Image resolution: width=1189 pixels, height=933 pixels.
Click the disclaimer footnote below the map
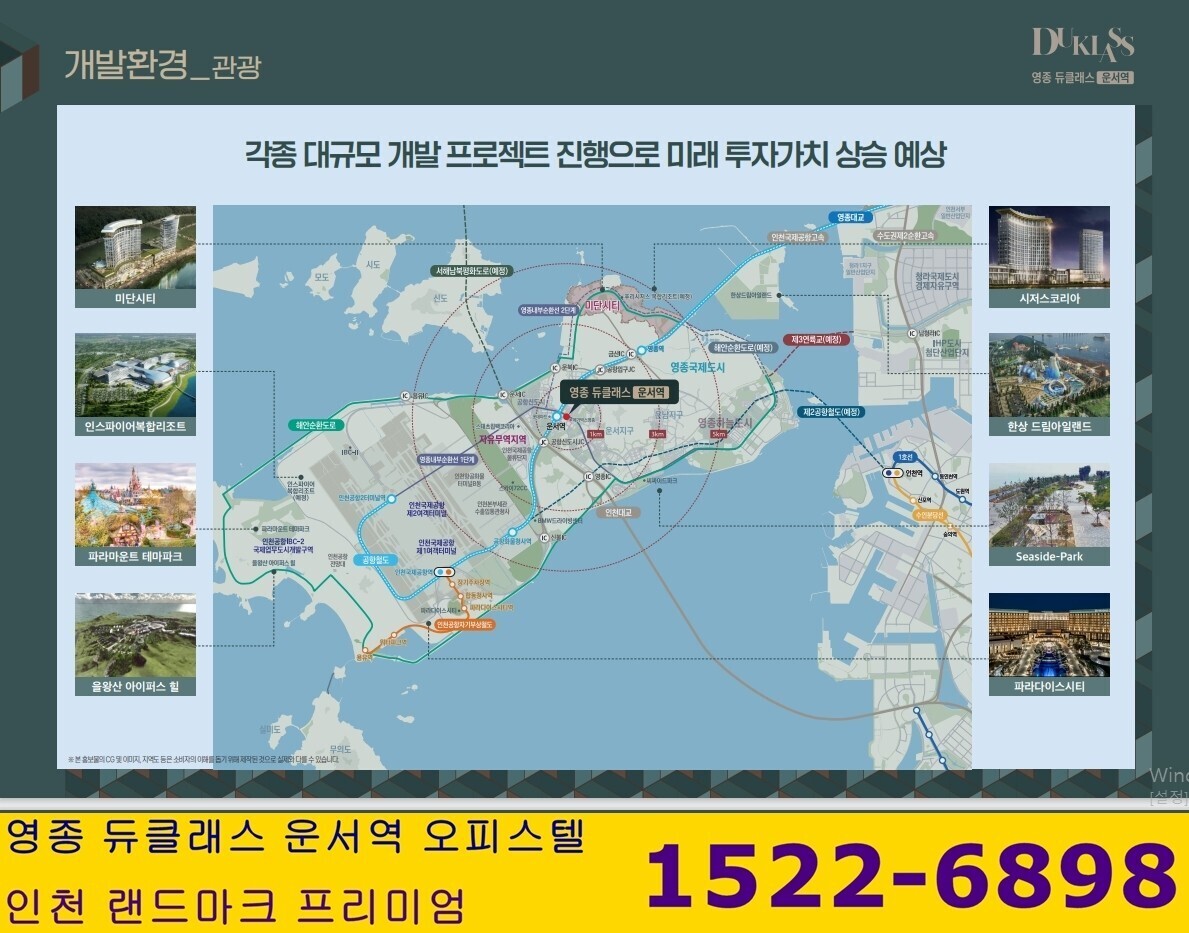(x=203, y=759)
